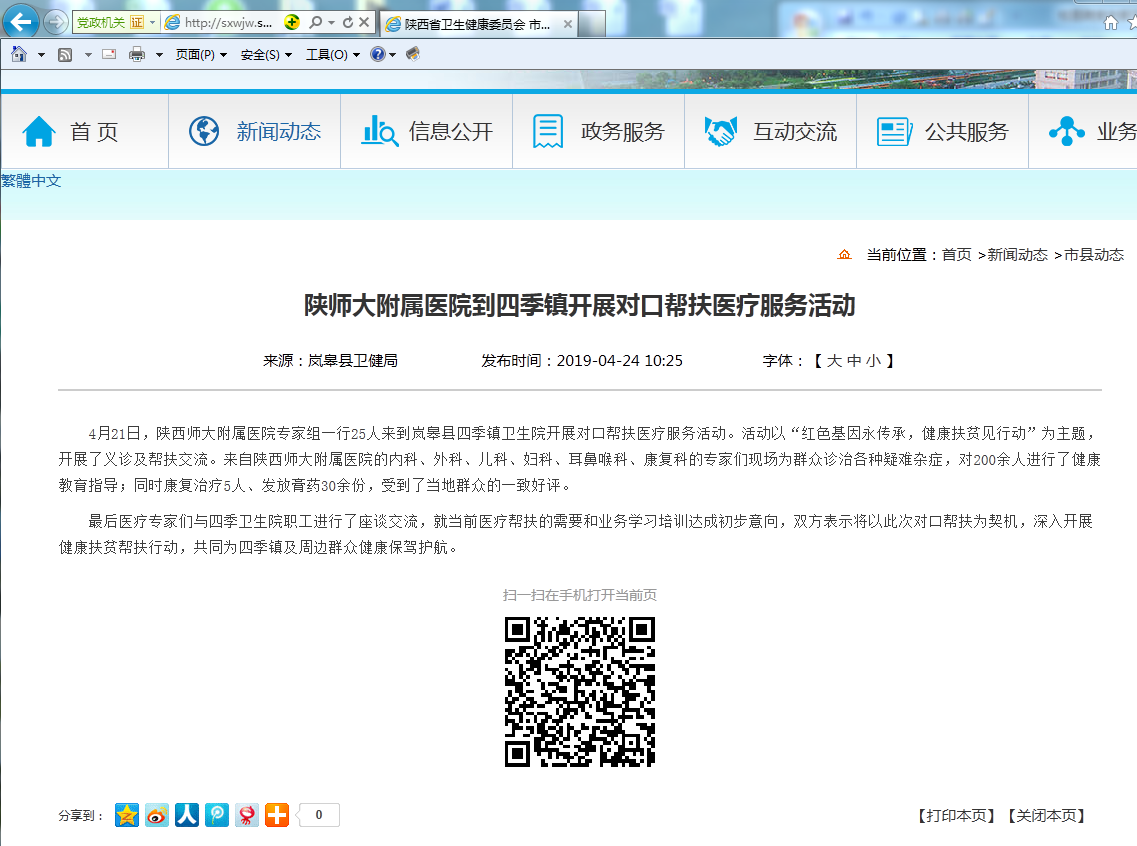Open the 公共服务 navigation item
This screenshot has width=1137, height=846.
967,132
